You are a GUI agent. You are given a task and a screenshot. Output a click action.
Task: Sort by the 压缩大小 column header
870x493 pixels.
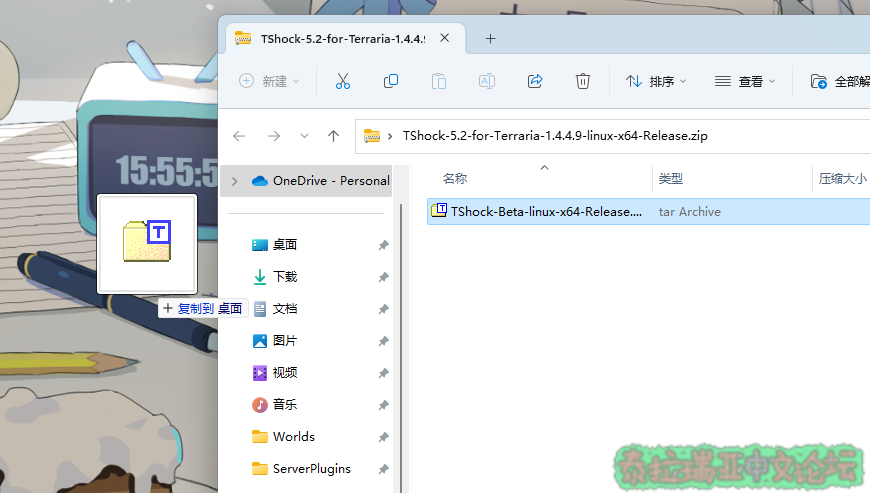pos(842,179)
